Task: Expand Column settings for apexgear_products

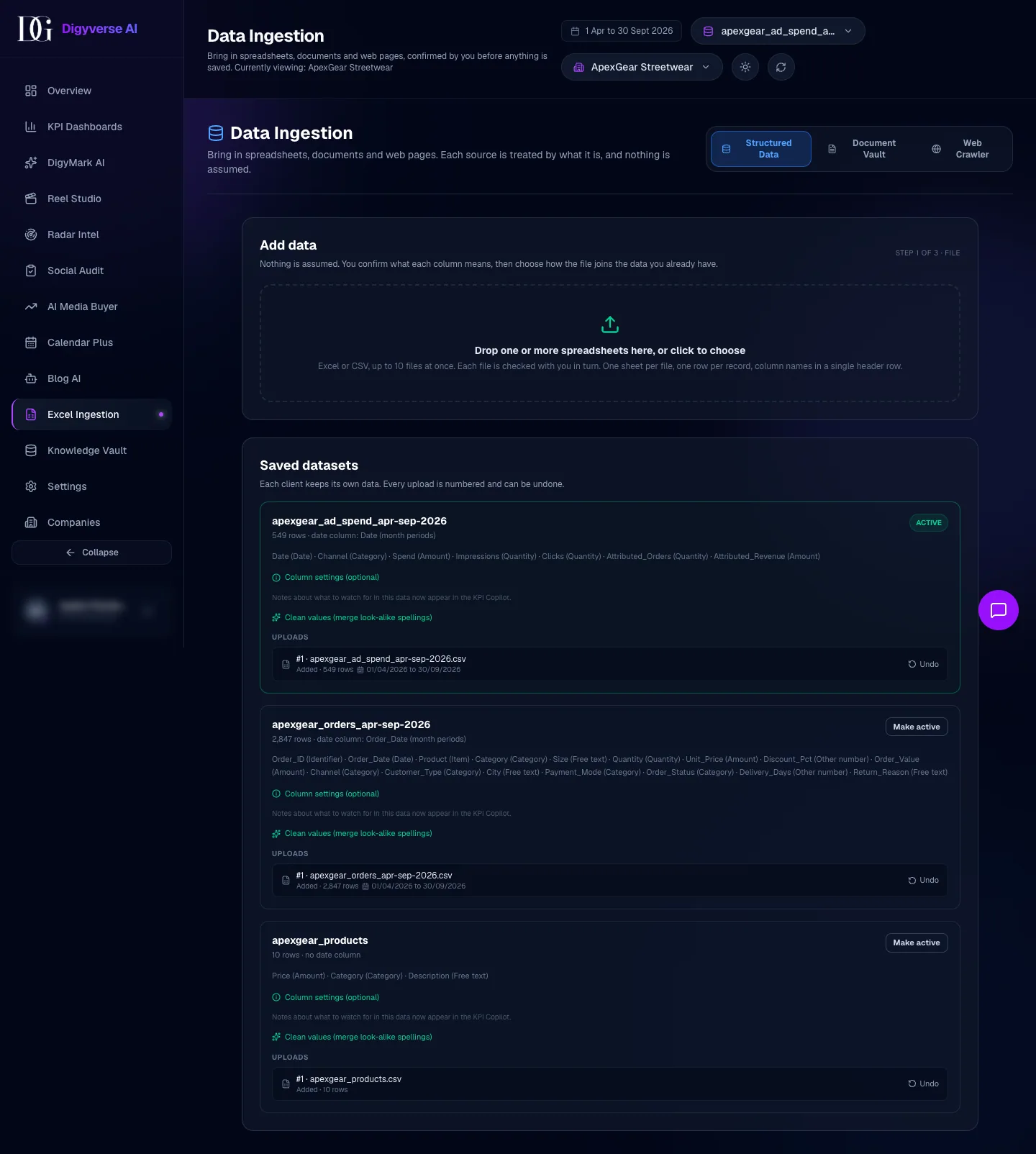Action: click(x=325, y=997)
